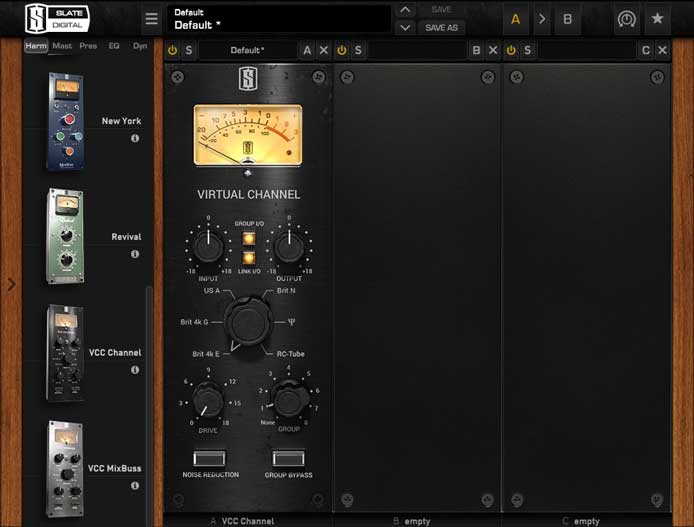Click small calibration screw below VU meter

(248, 173)
